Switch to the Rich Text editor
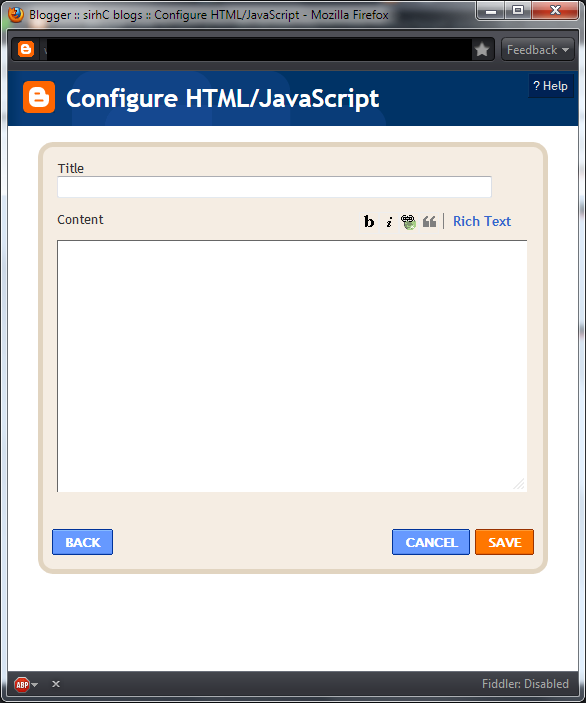 482,221
